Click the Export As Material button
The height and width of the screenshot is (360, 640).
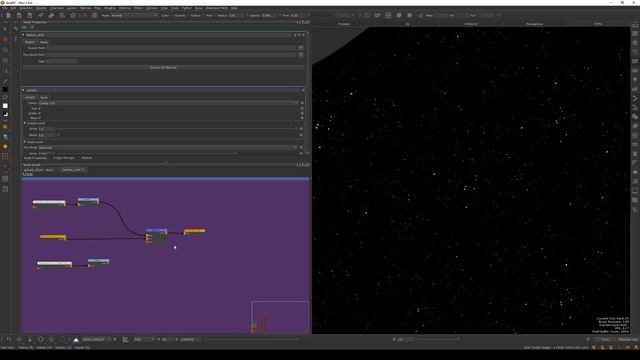tap(163, 68)
